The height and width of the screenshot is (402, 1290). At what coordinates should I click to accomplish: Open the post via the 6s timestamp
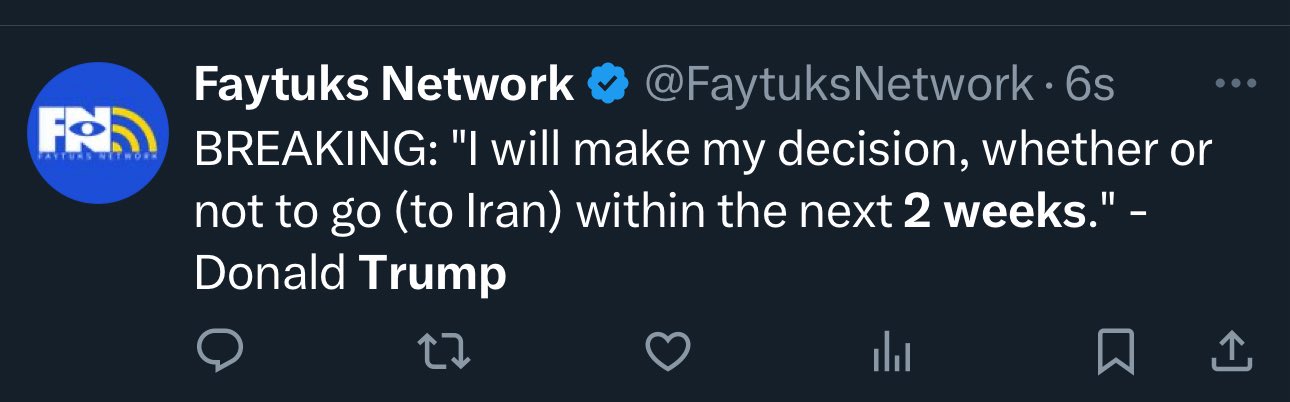point(1089,85)
